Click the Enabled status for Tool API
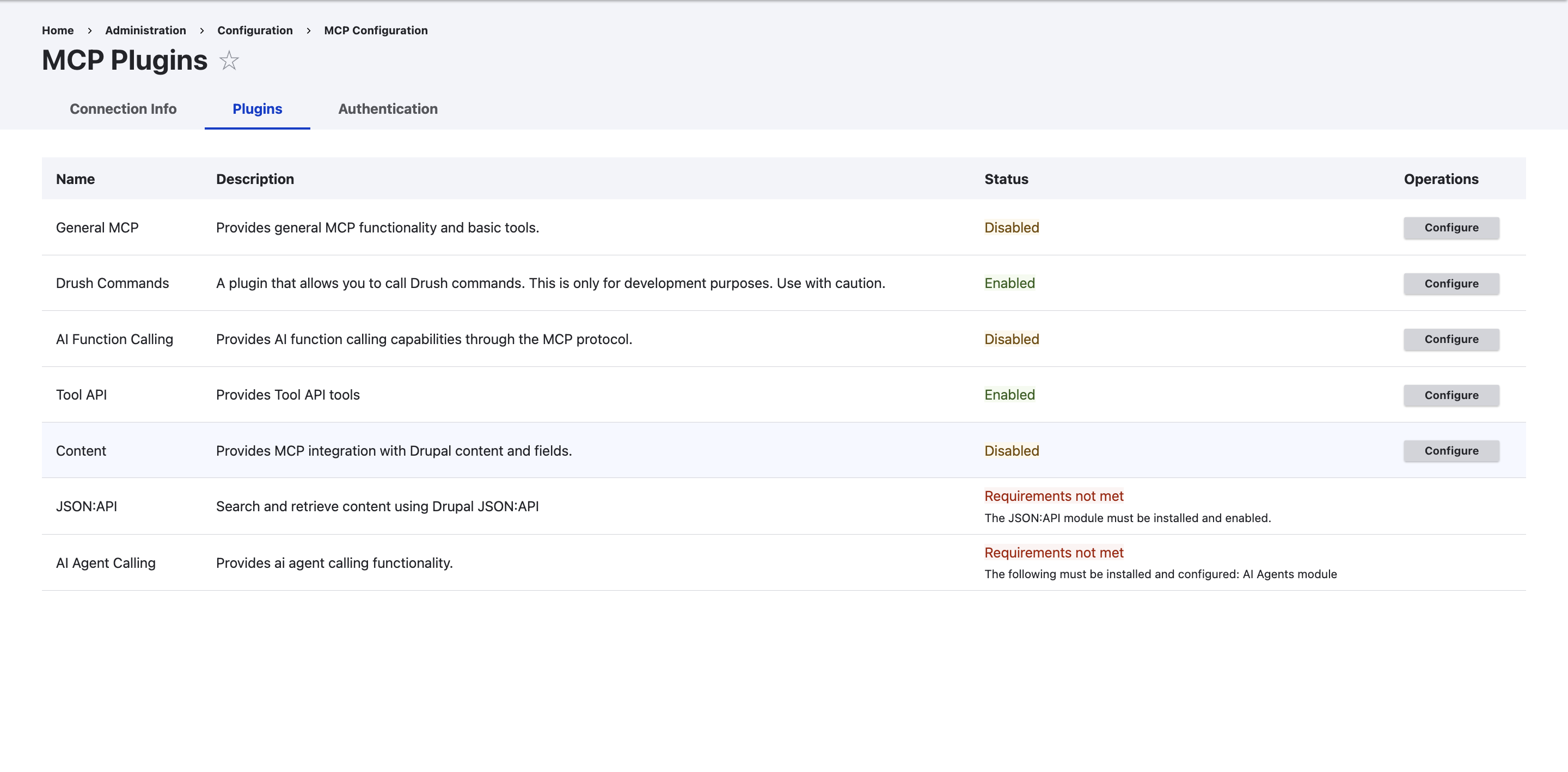The height and width of the screenshot is (772, 1568). [x=1009, y=395]
